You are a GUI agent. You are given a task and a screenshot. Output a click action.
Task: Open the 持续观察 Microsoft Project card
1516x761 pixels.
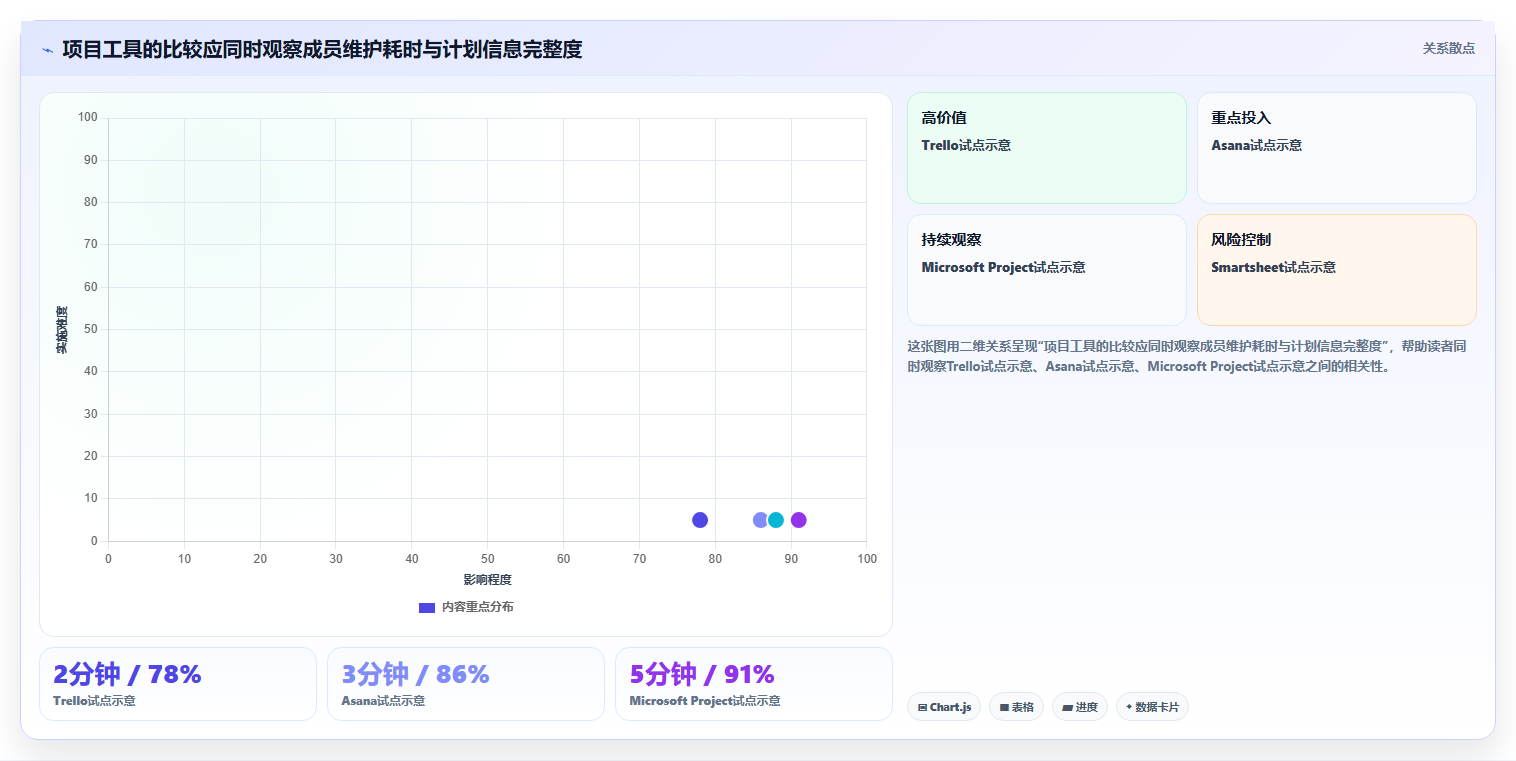coord(1046,270)
